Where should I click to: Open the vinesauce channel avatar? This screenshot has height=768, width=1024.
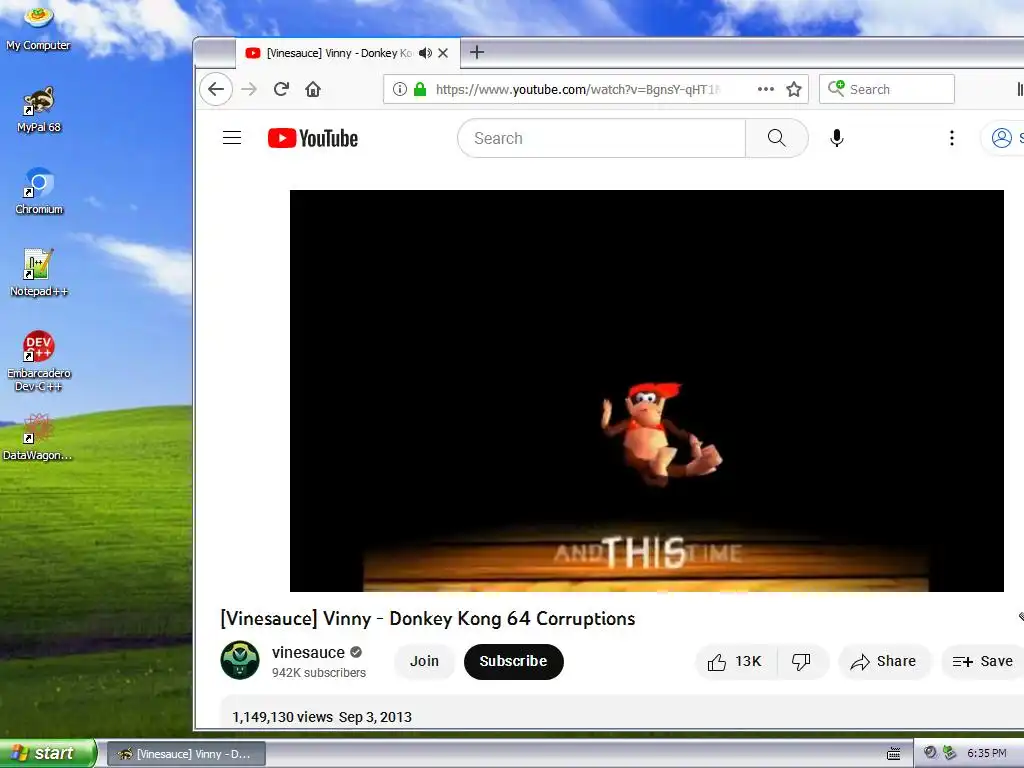point(240,660)
